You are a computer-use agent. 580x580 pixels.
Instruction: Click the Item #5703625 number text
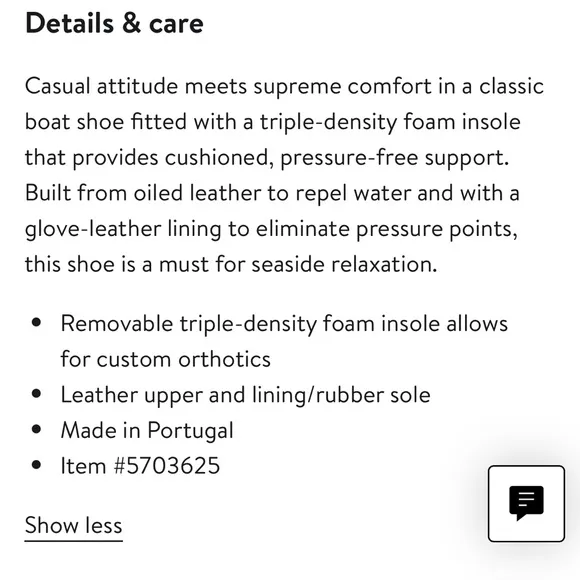coord(140,465)
